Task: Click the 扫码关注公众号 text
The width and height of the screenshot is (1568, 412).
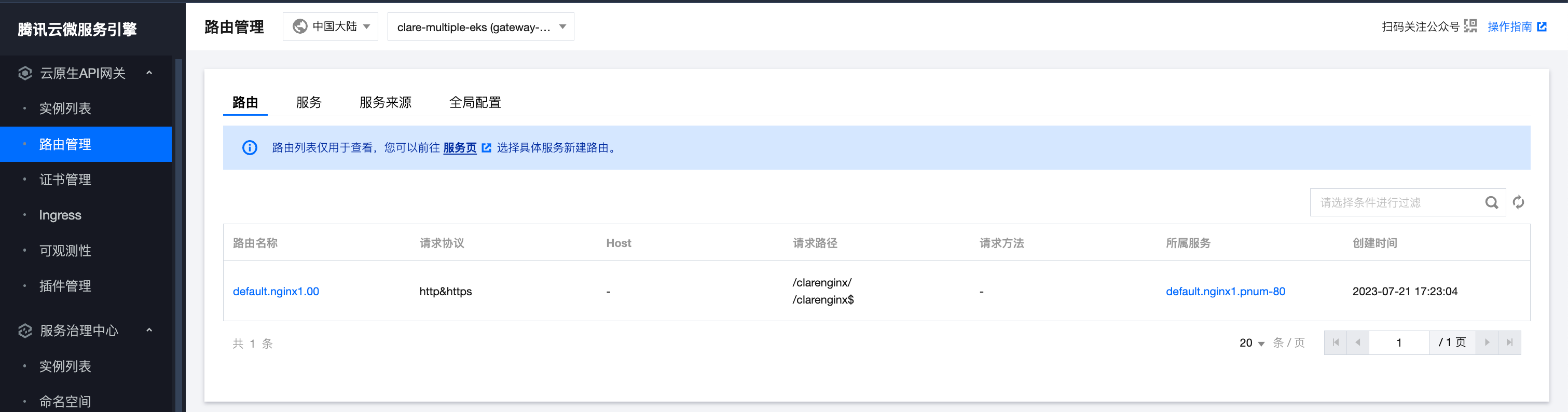Action: point(1421,27)
